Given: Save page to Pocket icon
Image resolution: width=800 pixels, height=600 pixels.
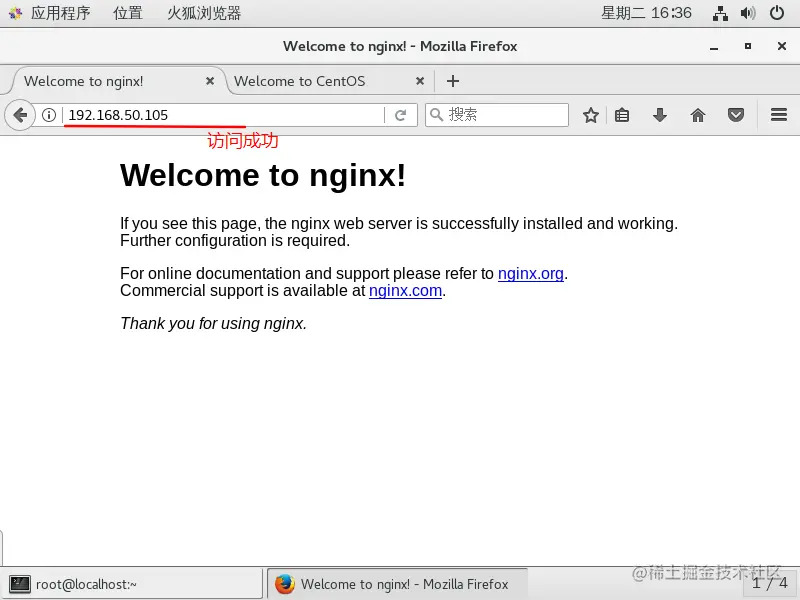Looking at the screenshot, I should coord(736,115).
